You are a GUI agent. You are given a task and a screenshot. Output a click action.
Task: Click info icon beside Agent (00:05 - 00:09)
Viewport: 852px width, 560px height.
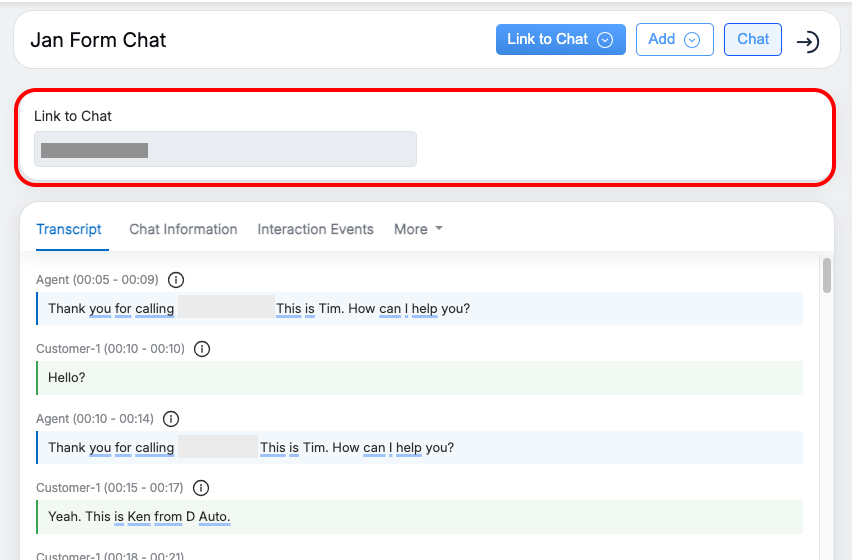pyautogui.click(x=176, y=280)
